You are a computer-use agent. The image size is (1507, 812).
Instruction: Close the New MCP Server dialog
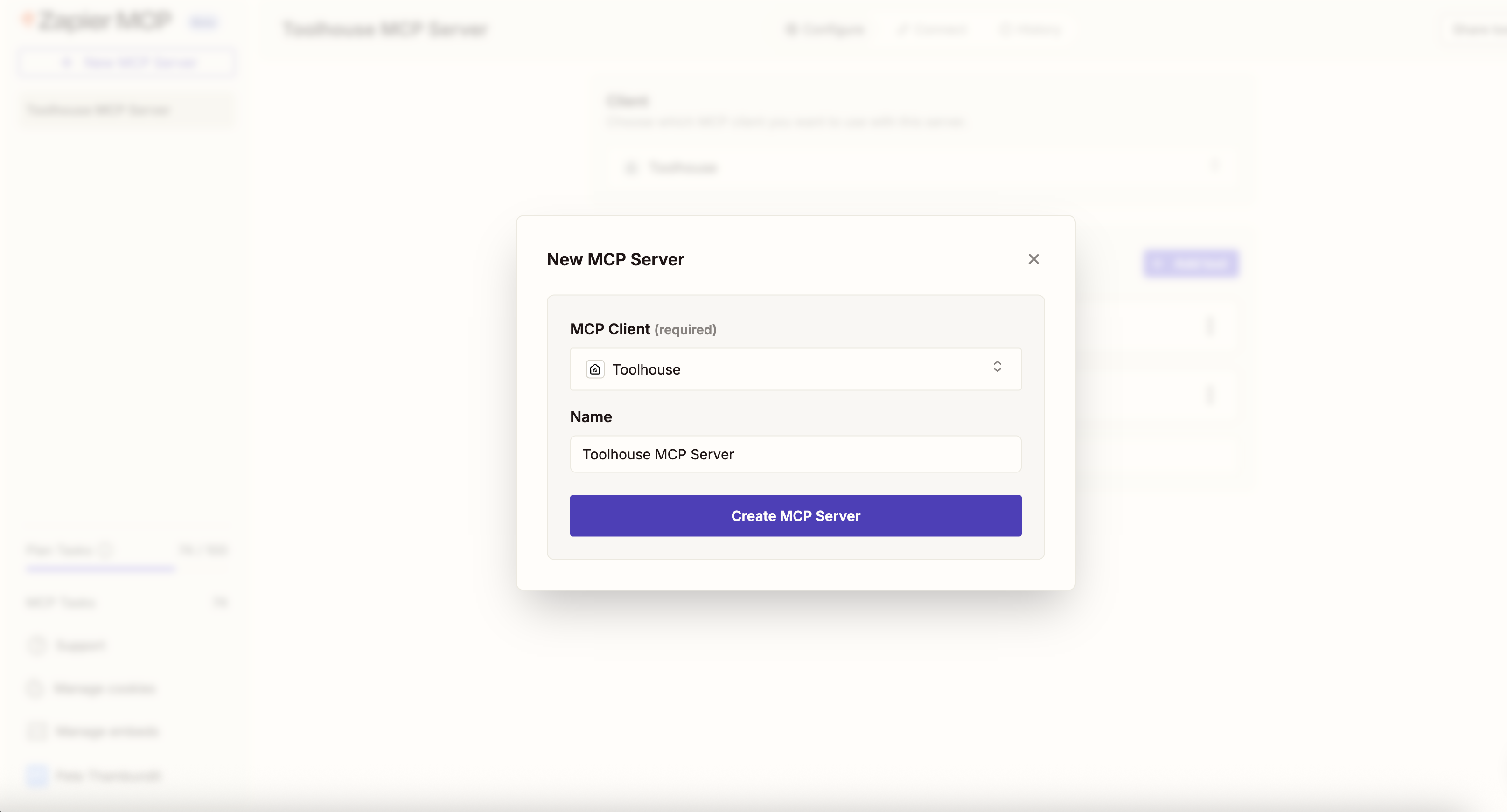point(1034,259)
